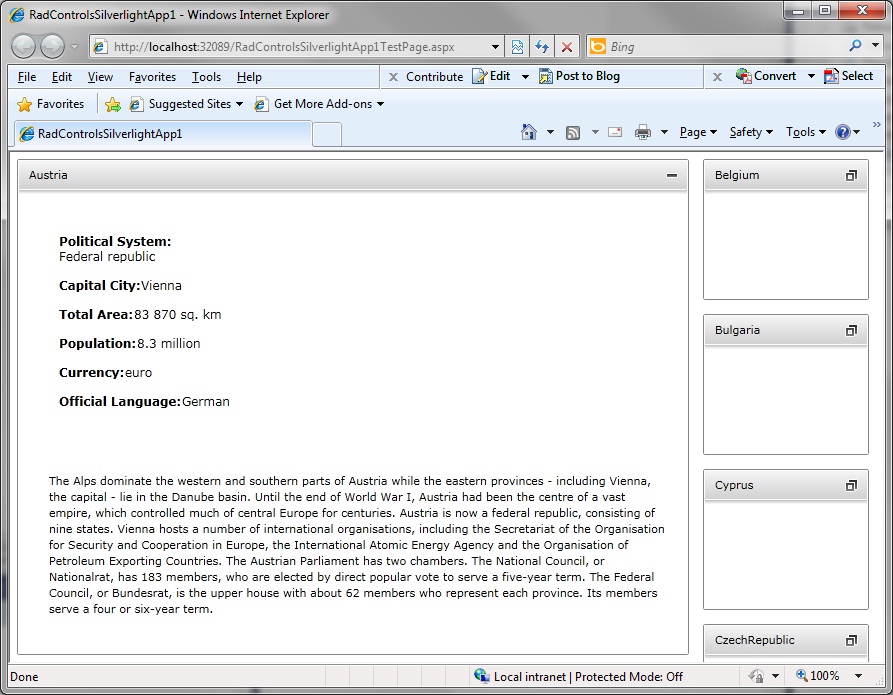
Task: Maximize the Bulgaria tile
Action: [x=851, y=330]
